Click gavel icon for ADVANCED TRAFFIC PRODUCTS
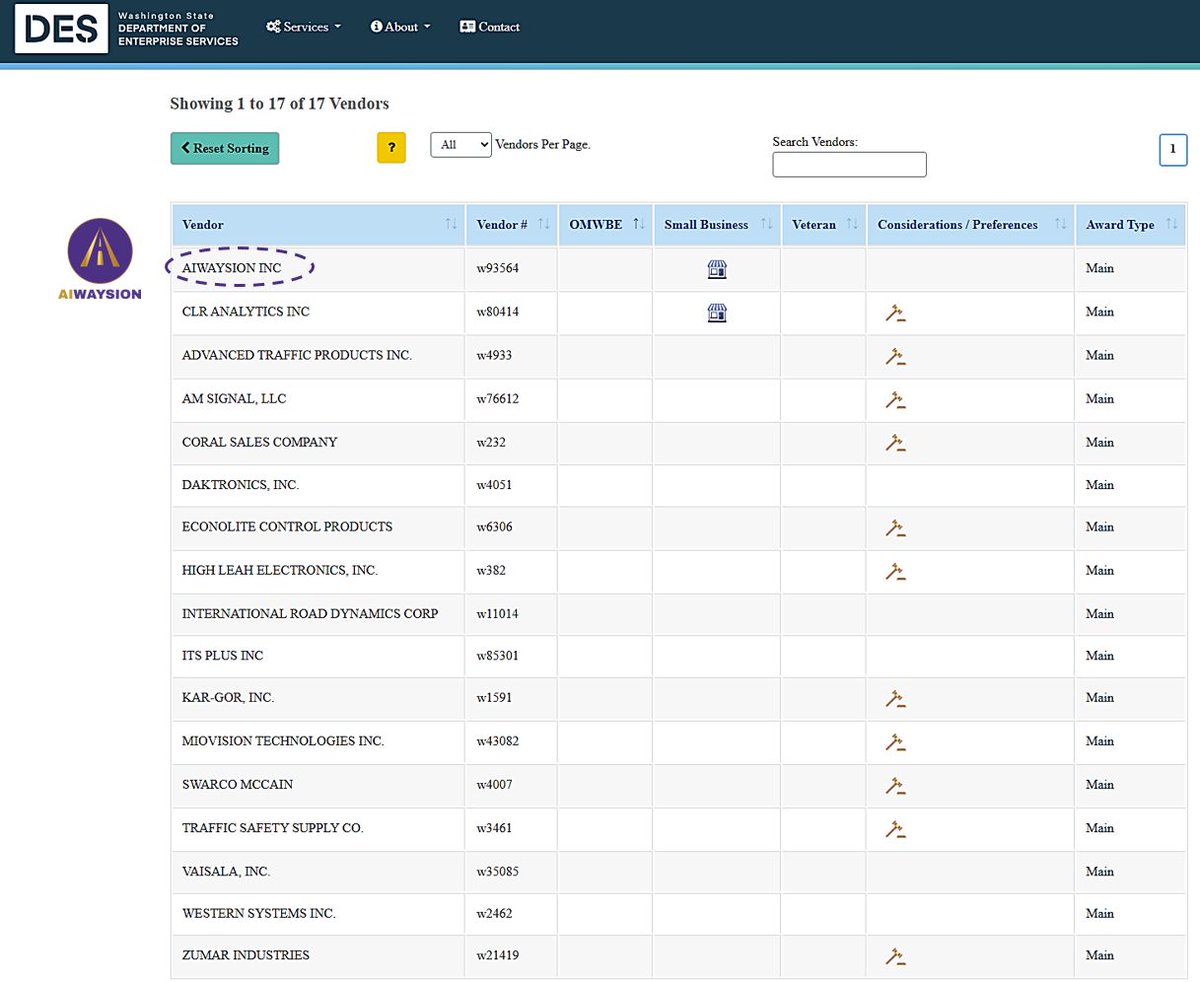1200x982 pixels. point(895,356)
